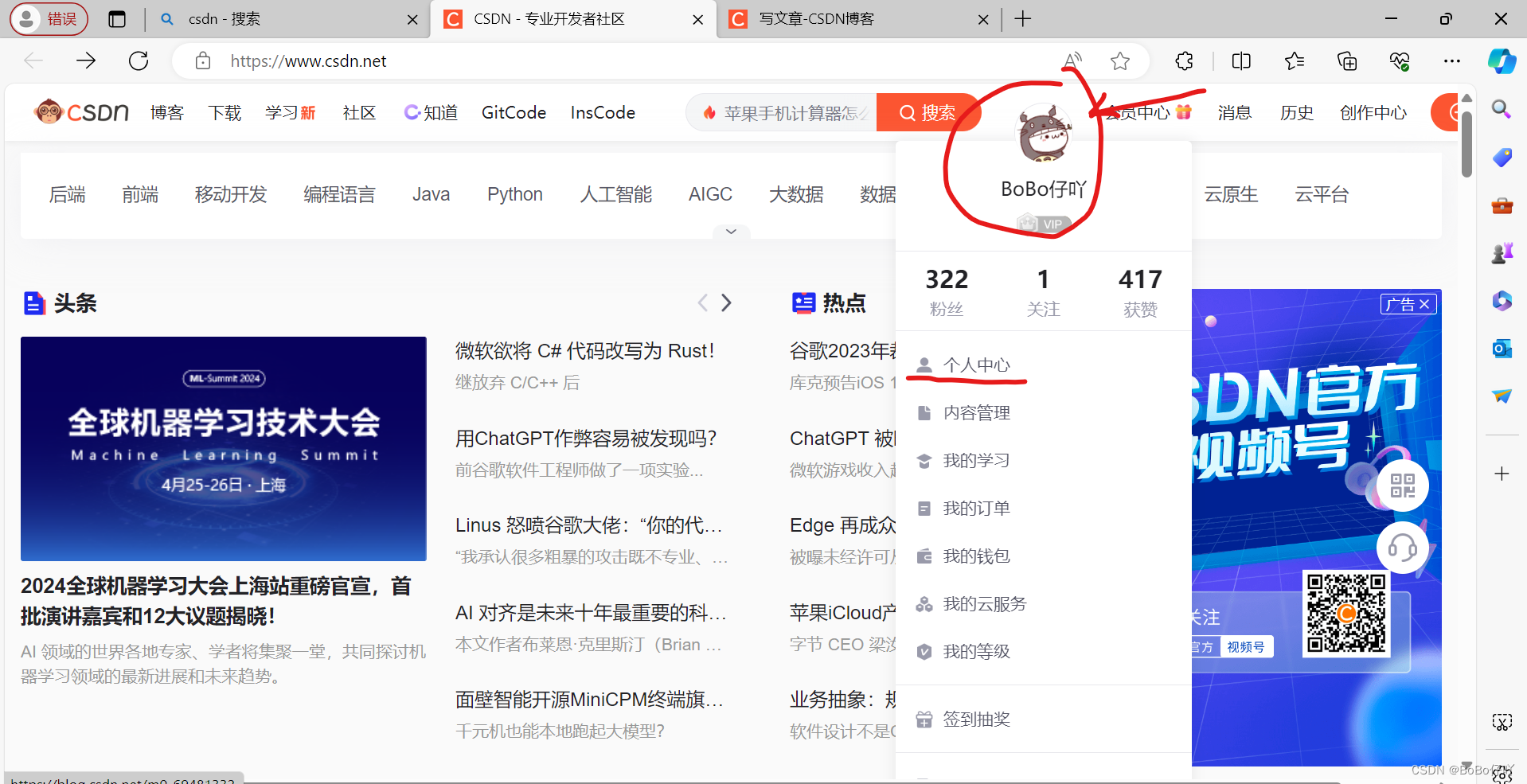Open the Outlook sidebar icon
This screenshot has height=784, width=1527.
1502,349
